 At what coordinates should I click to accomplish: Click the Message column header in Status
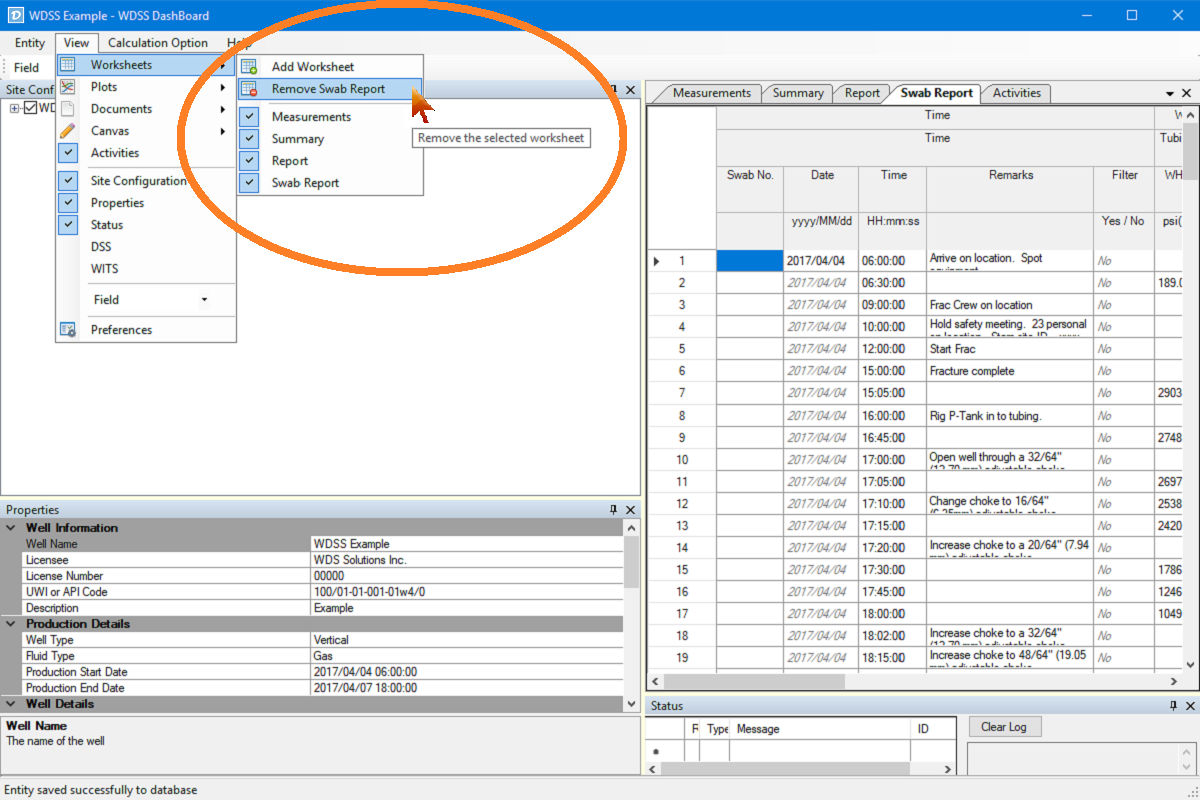[821, 729]
